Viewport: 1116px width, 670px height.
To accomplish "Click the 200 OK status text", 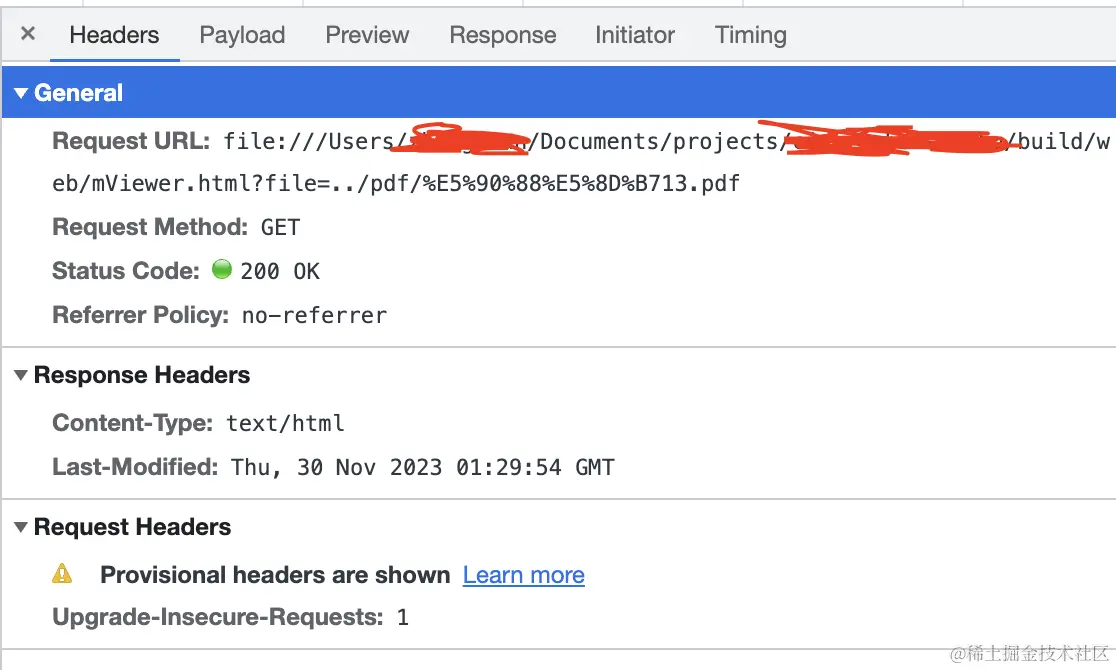I will click(280, 271).
